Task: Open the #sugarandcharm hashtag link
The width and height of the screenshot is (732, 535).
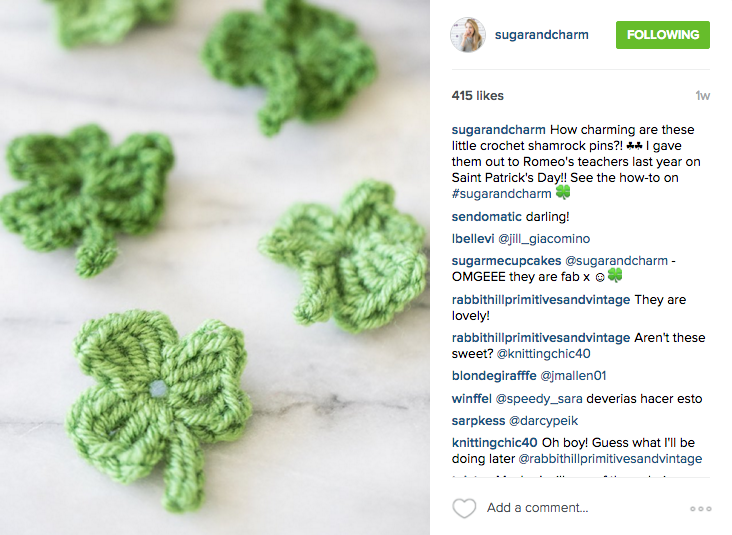Action: 501,194
